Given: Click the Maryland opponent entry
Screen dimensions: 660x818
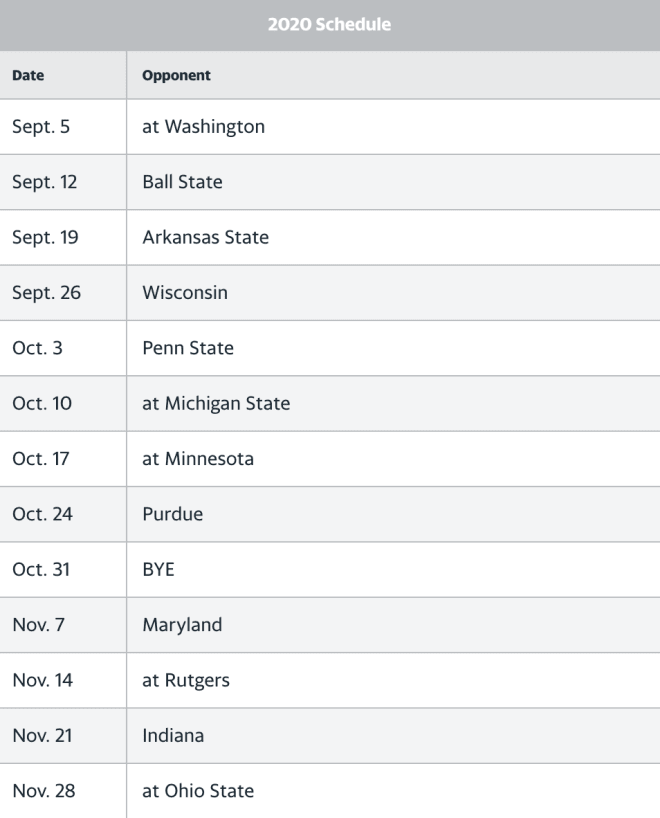Looking at the screenshot, I should (x=182, y=625).
